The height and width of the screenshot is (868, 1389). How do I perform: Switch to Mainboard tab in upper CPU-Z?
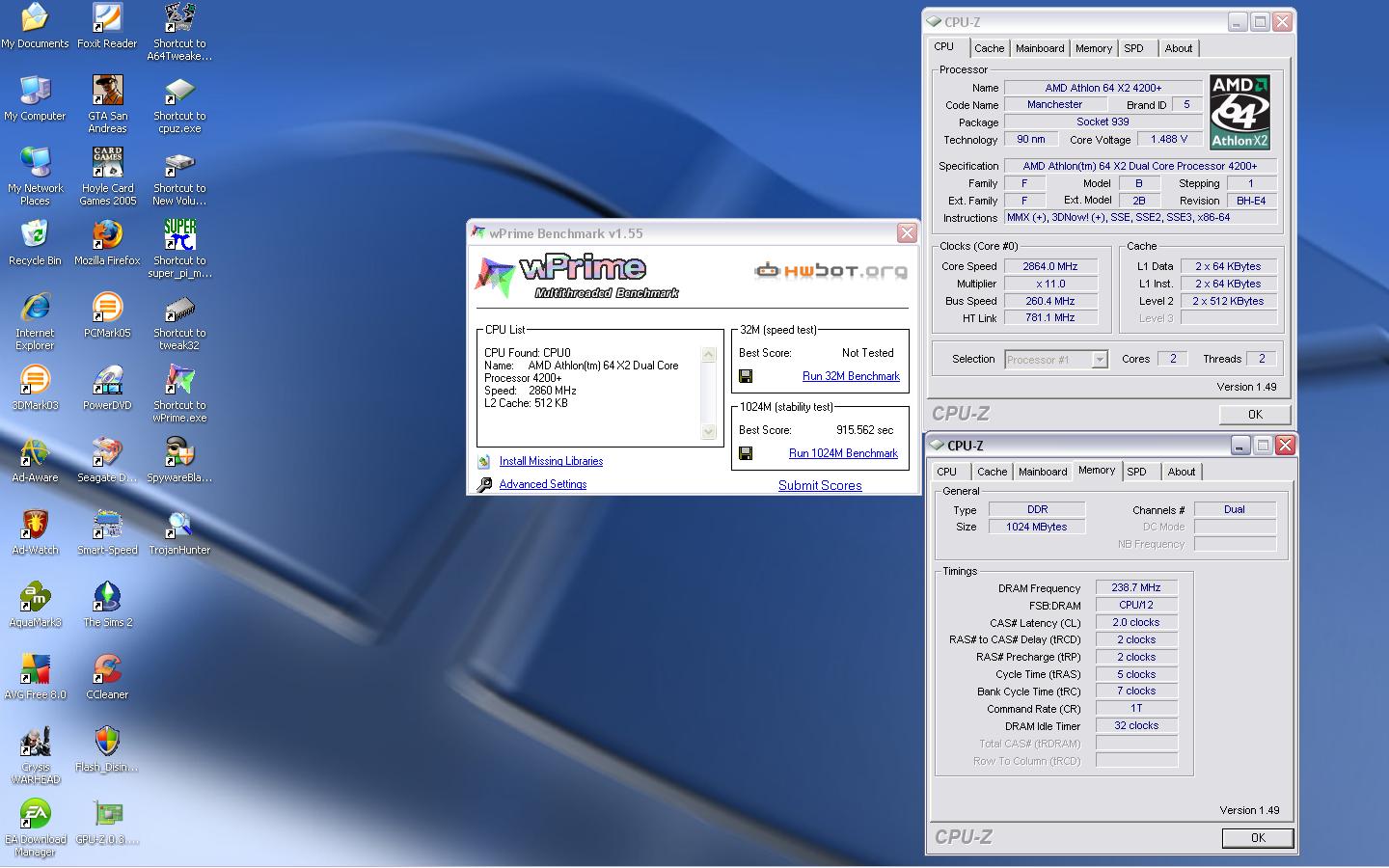coord(1040,48)
